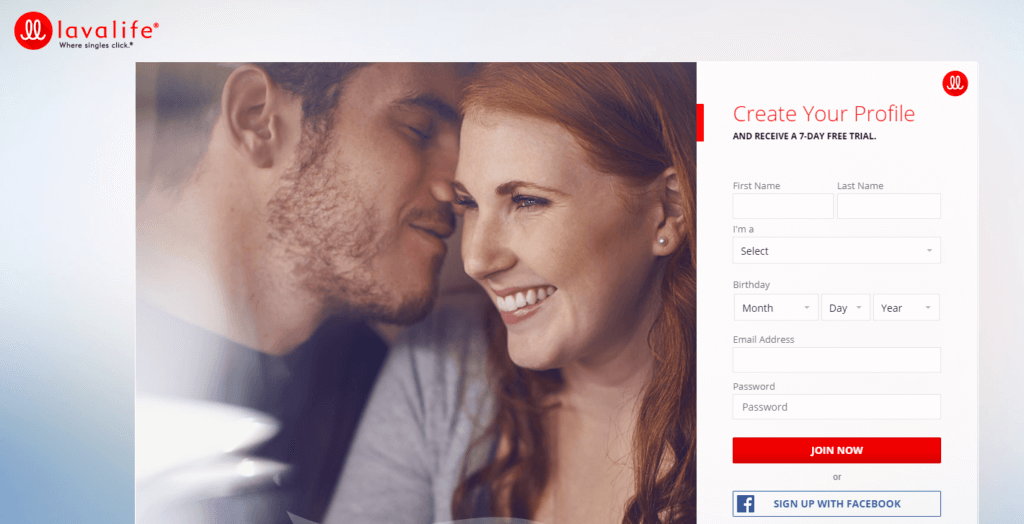1024x524 pixels.
Task: Click the Birthday field label
Action: click(751, 285)
